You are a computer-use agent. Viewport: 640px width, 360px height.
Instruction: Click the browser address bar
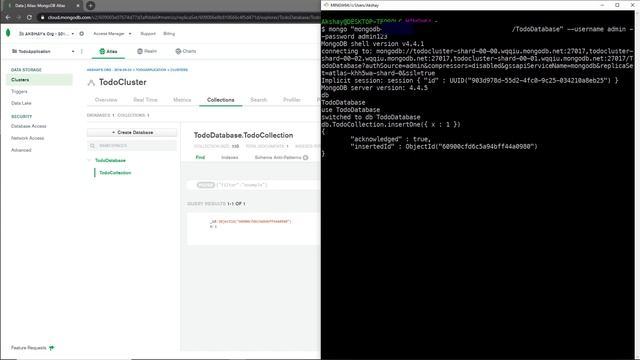pyautogui.click(x=180, y=18)
